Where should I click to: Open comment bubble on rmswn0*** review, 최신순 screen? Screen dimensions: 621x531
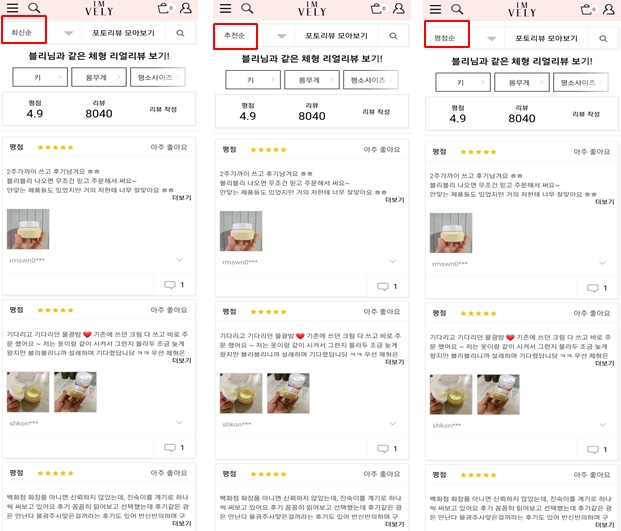coord(174,285)
